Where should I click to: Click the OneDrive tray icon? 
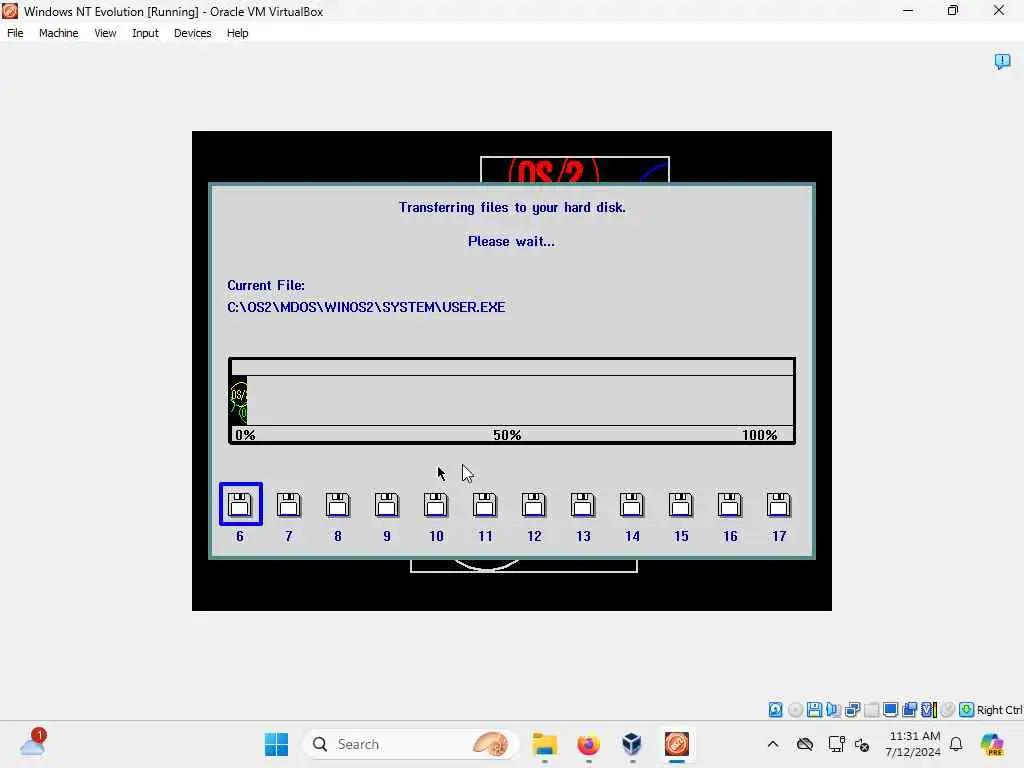[805, 744]
